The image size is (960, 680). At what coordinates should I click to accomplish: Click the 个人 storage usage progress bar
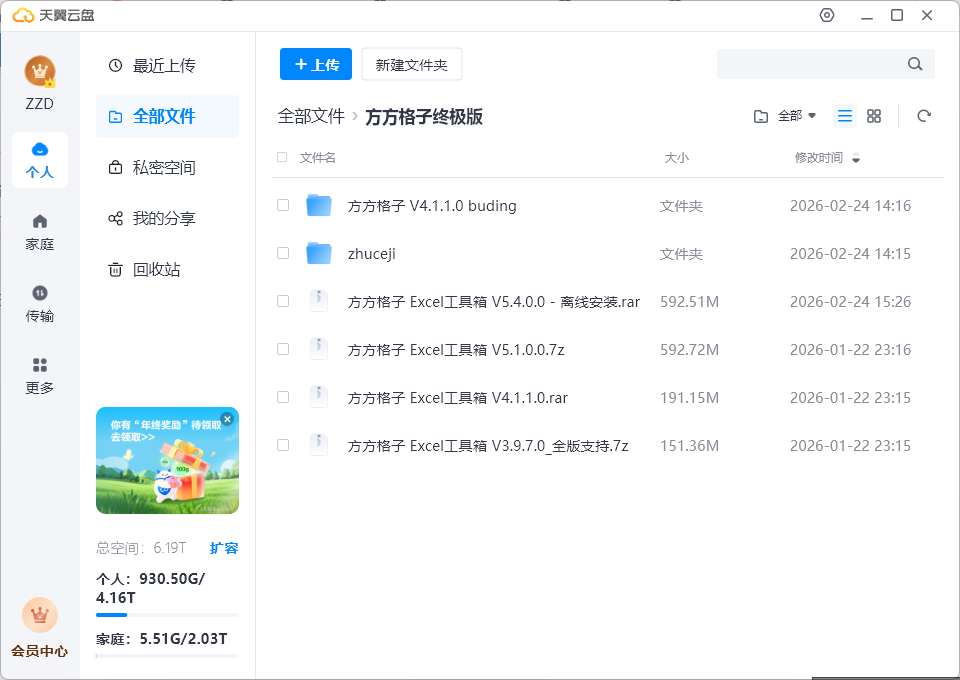tap(167, 614)
